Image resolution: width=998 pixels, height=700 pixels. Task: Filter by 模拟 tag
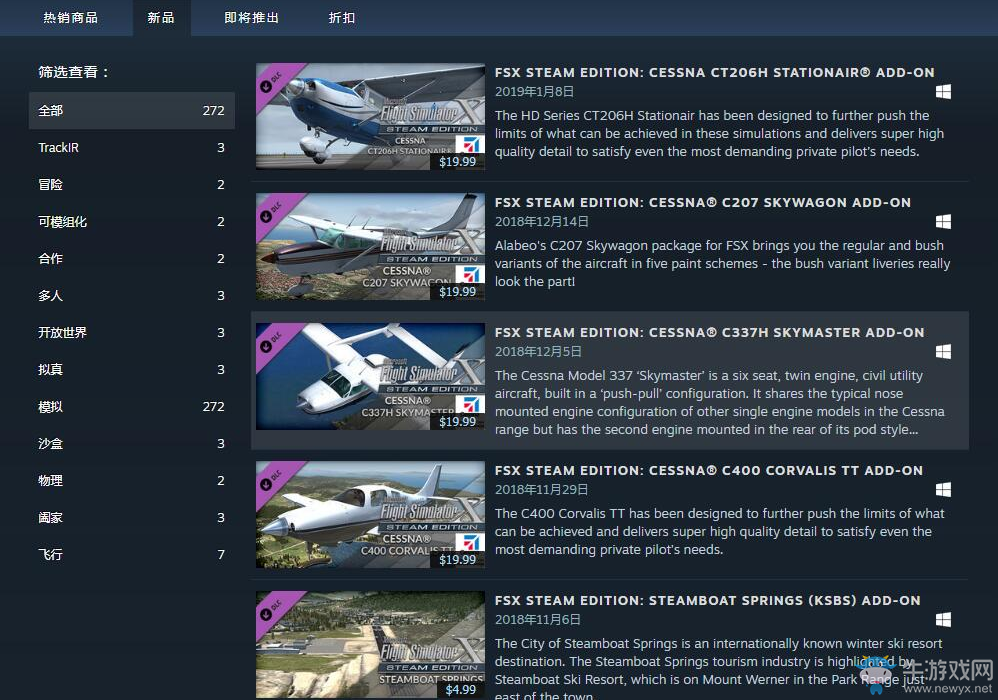pos(132,407)
